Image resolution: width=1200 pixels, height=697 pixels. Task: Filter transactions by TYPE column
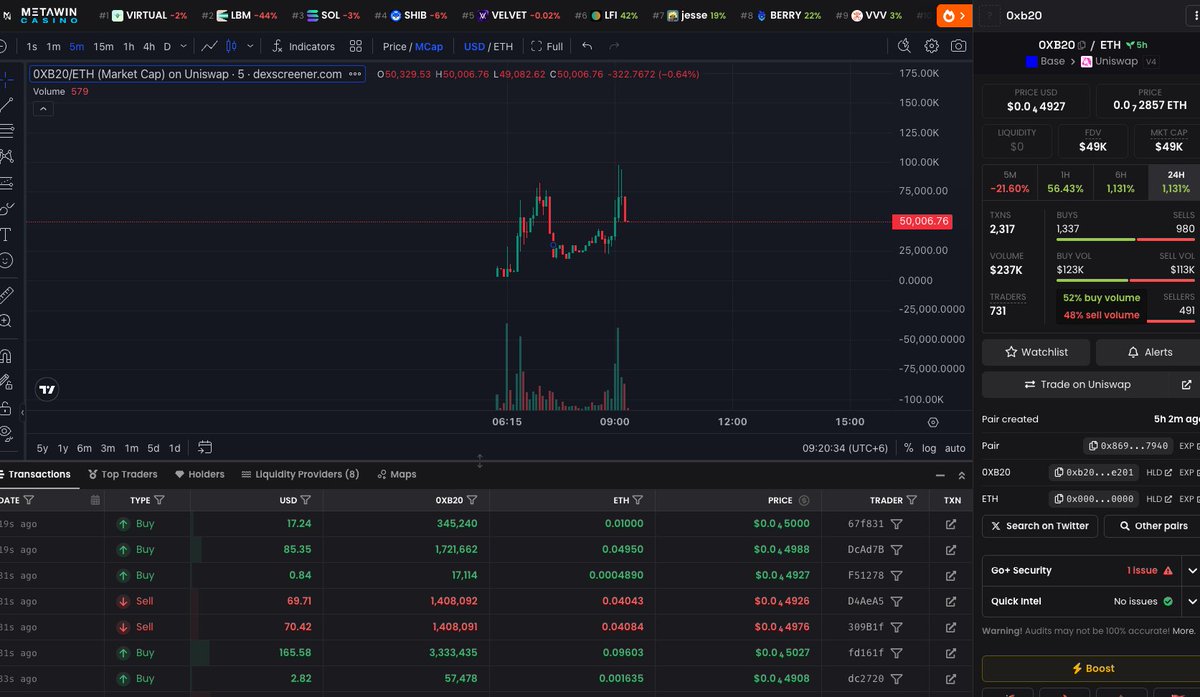160,500
